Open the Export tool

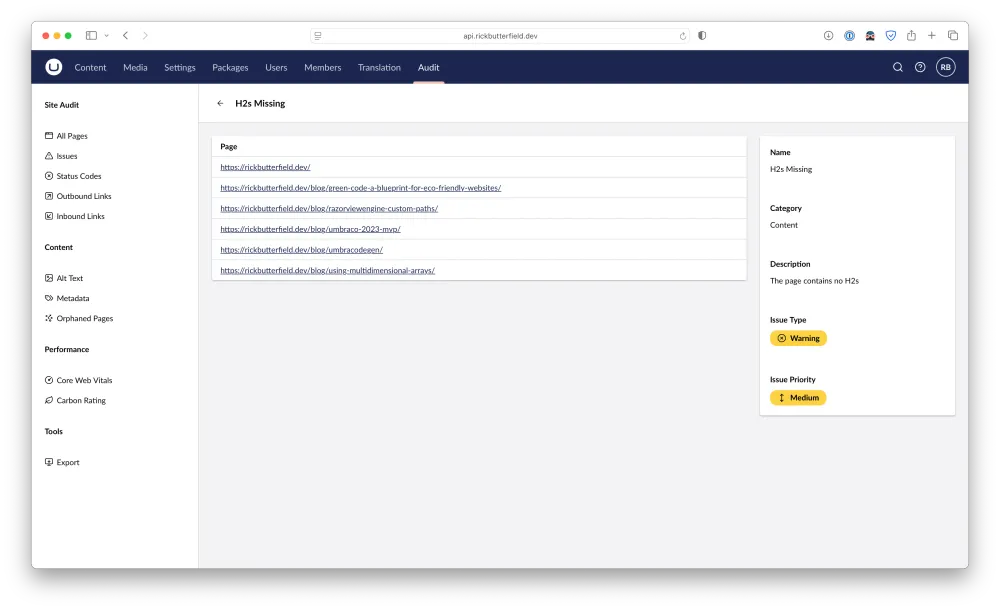tap(68, 462)
